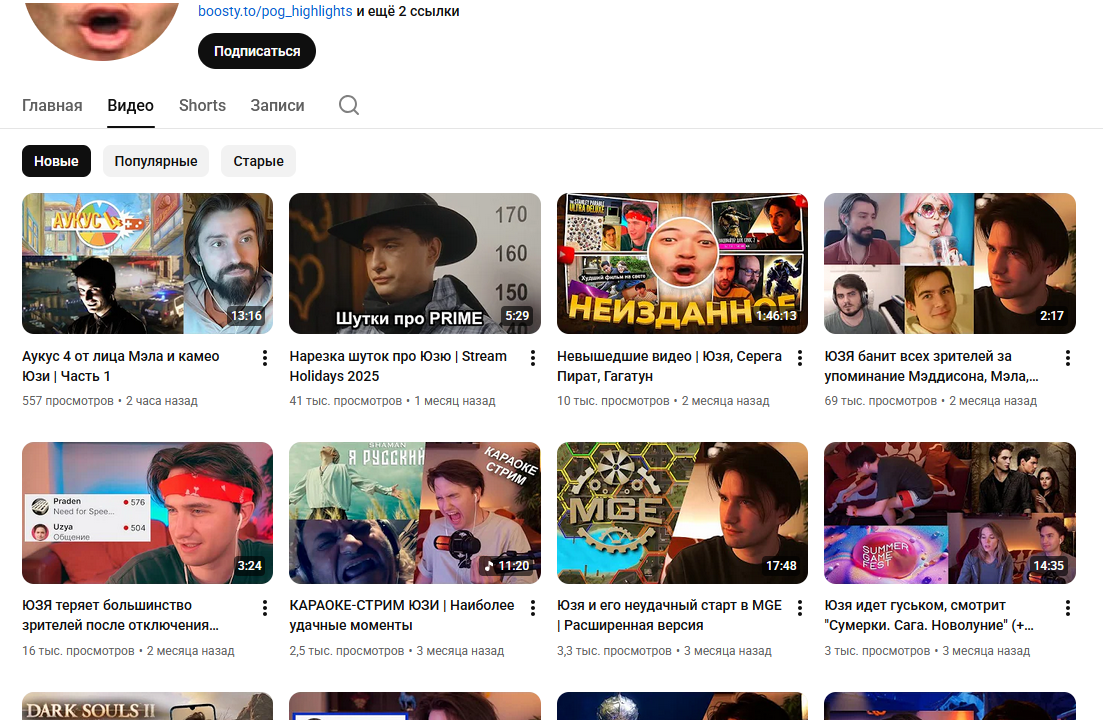Open title Нарезка шуток про Юзю
The image size is (1103, 720).
coord(398,366)
